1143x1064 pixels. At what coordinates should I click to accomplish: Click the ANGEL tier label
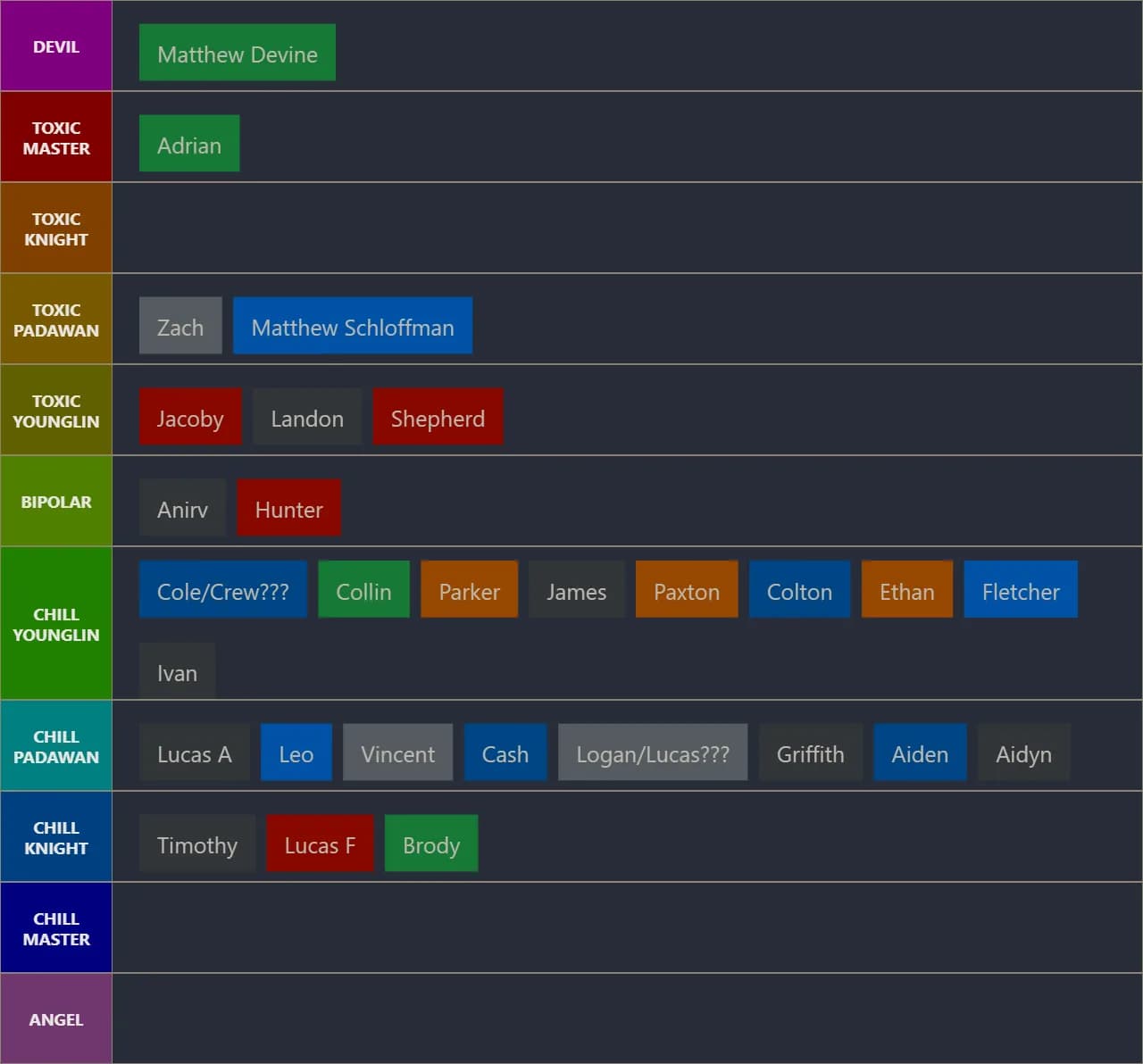coord(56,1018)
